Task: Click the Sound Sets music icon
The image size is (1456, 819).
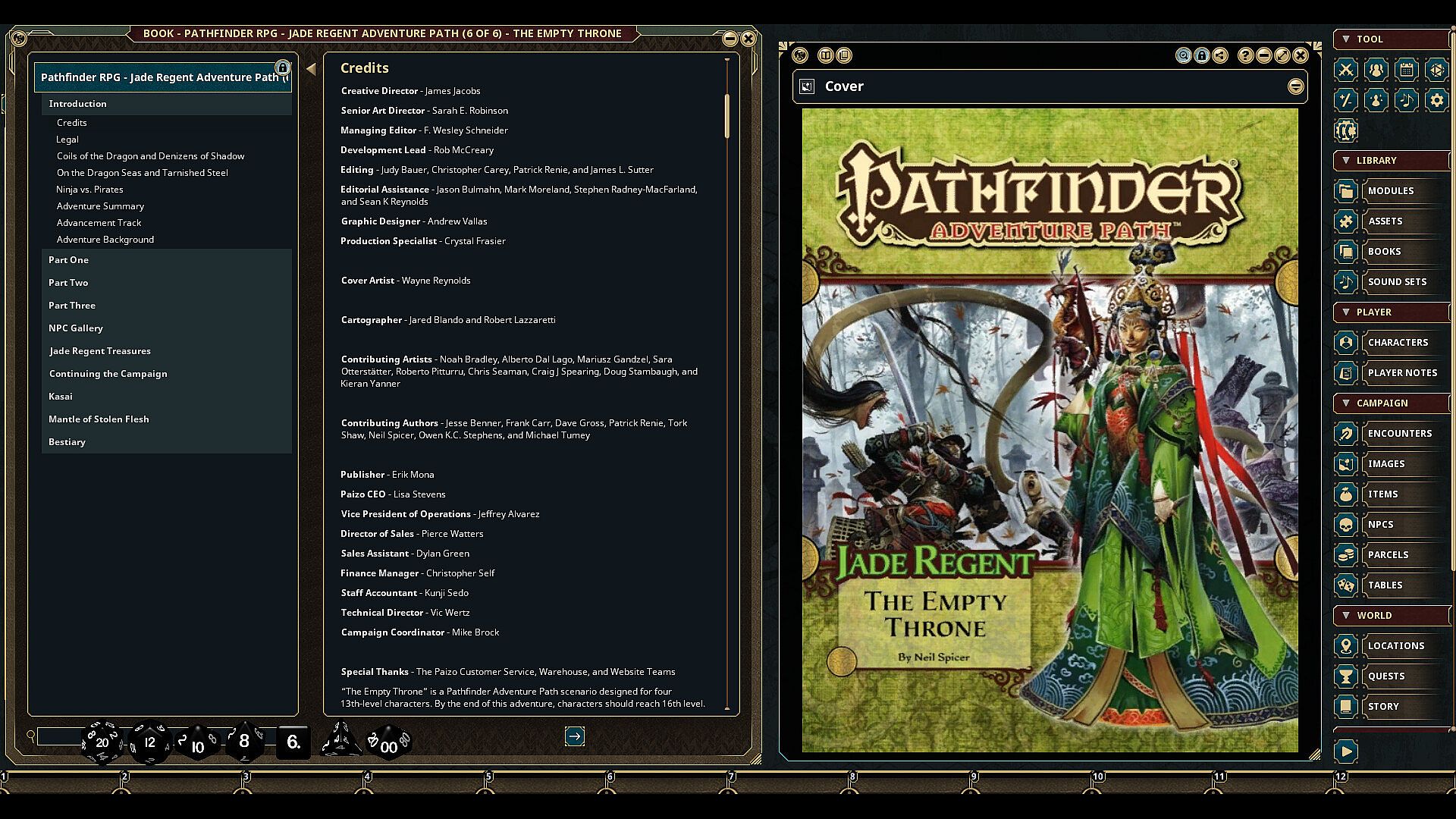Action: tap(1346, 282)
